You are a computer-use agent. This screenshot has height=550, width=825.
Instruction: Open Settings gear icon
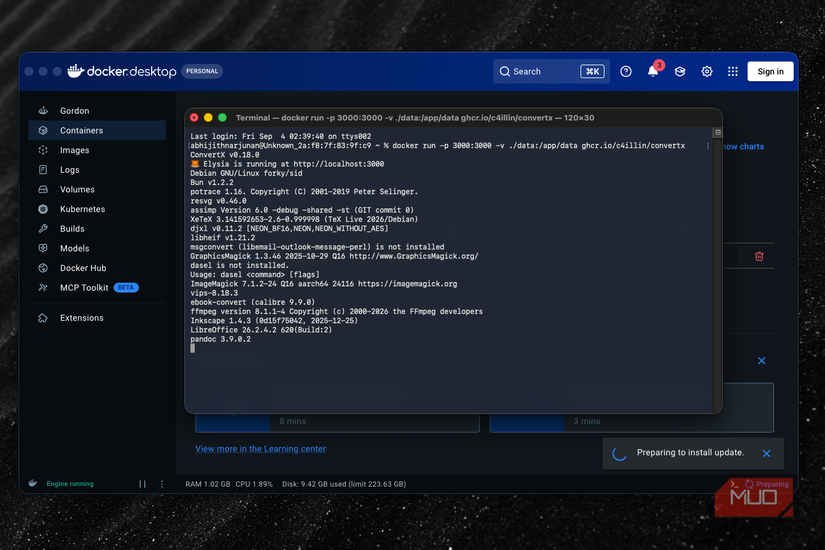pos(707,72)
